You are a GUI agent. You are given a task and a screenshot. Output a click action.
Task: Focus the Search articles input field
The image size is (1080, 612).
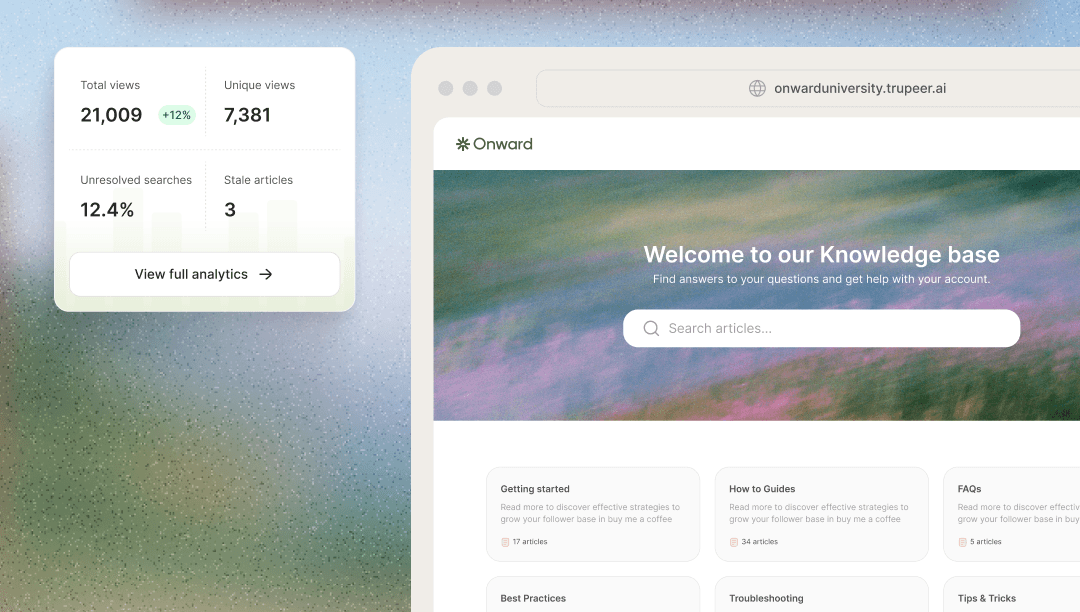(821, 328)
